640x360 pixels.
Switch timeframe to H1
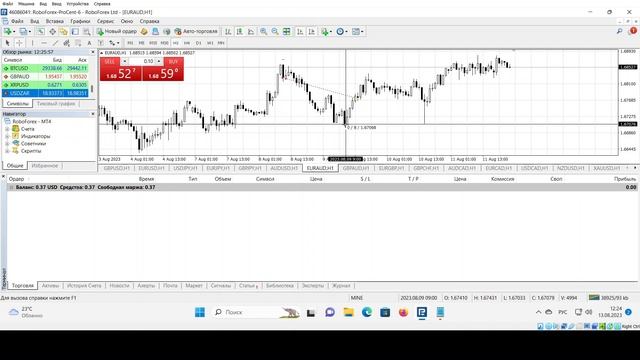pos(176,43)
